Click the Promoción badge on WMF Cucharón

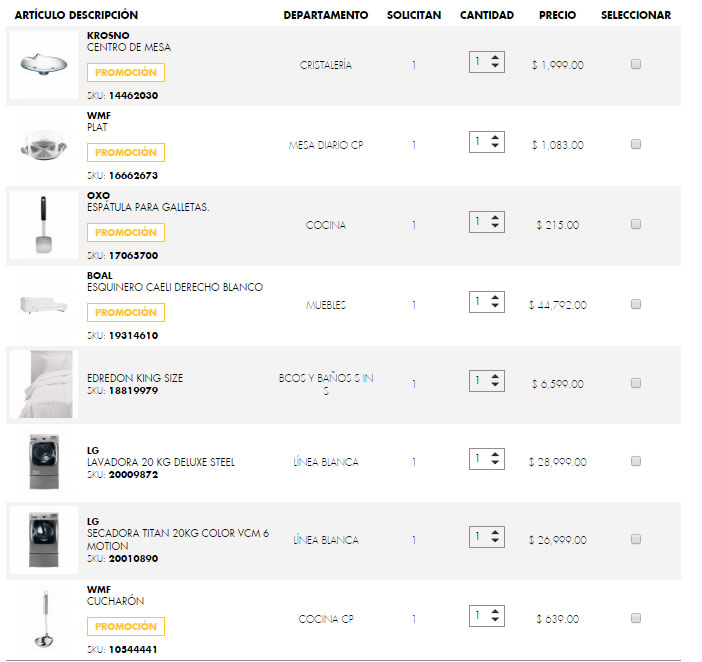pyautogui.click(x=126, y=627)
